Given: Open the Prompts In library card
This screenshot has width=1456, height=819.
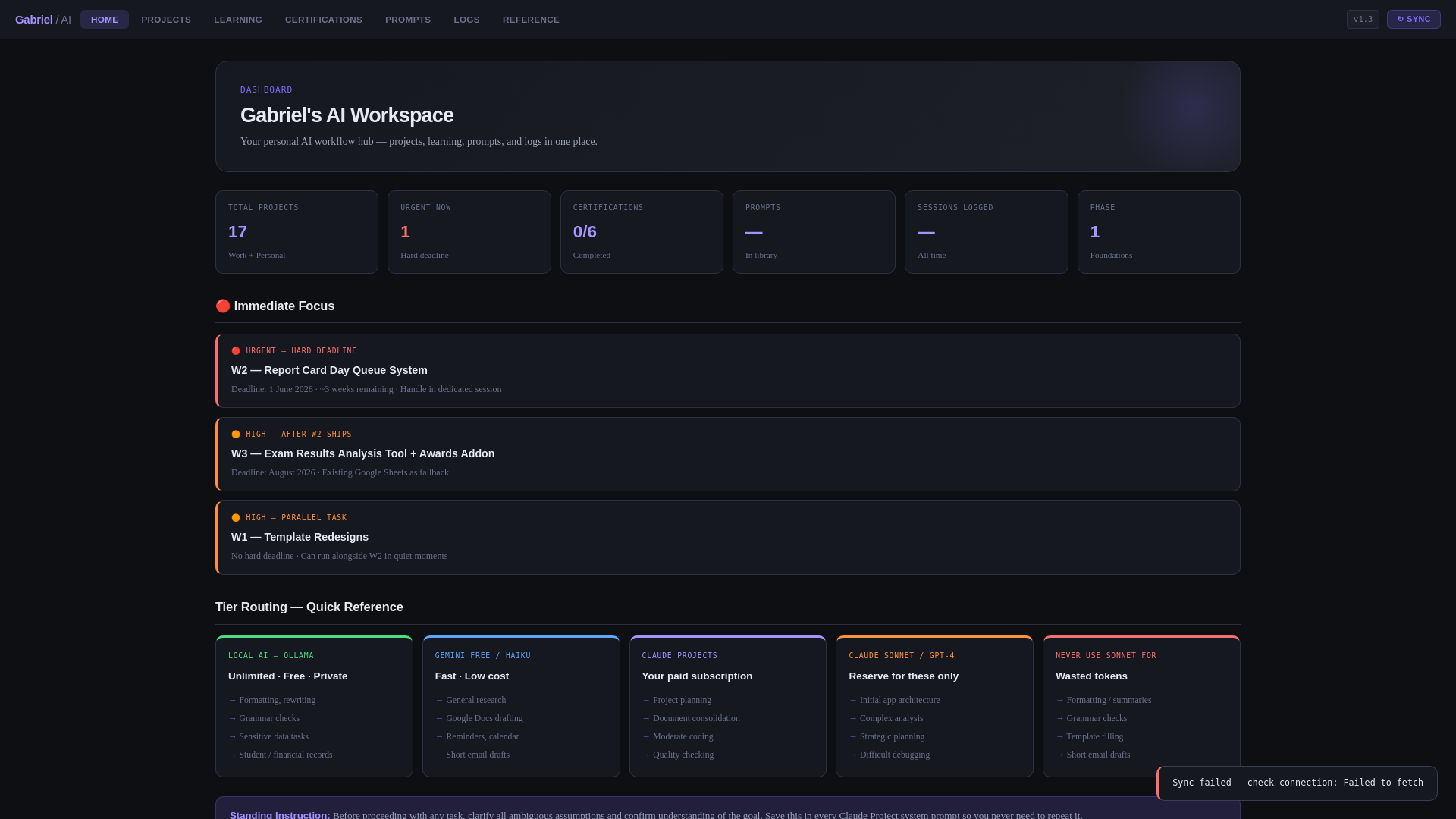Looking at the screenshot, I should tap(814, 232).
